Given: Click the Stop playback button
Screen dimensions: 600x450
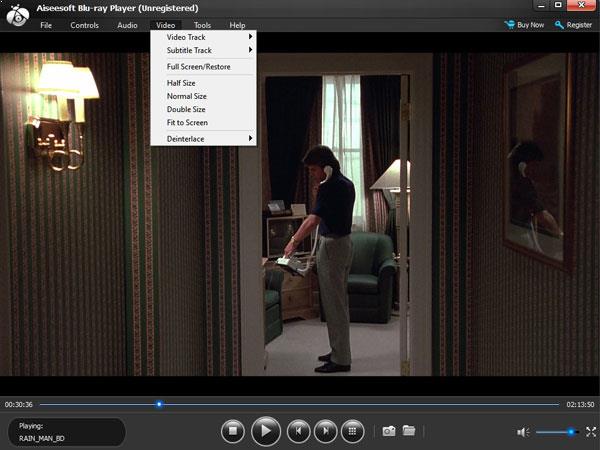Looking at the screenshot, I should [x=233, y=431].
